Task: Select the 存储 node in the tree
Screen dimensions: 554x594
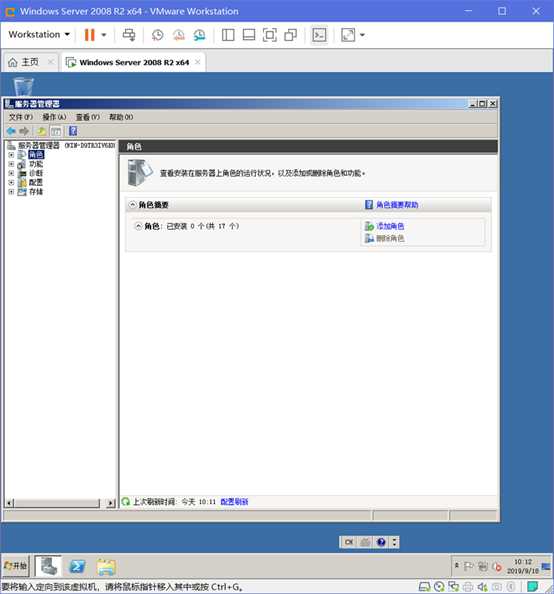Action: point(36,192)
